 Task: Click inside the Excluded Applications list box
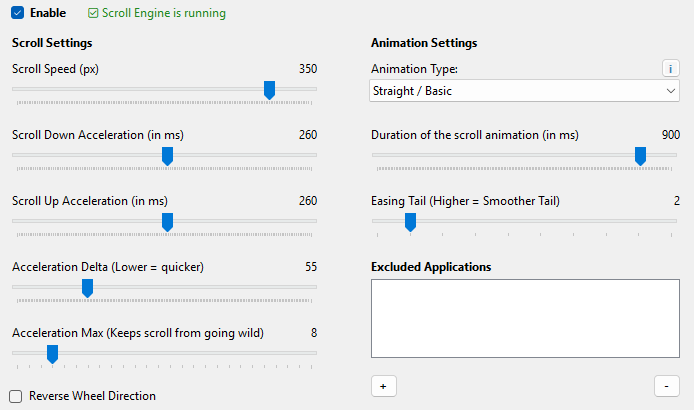click(x=525, y=318)
